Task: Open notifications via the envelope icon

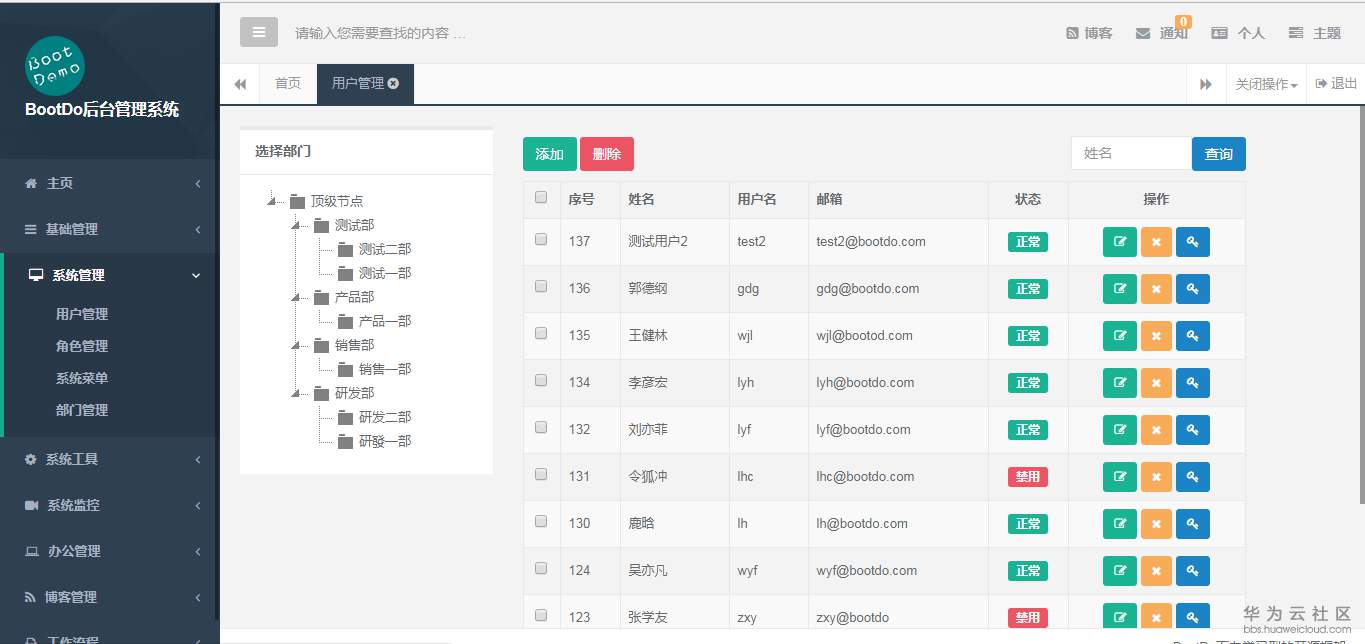Action: point(1143,31)
